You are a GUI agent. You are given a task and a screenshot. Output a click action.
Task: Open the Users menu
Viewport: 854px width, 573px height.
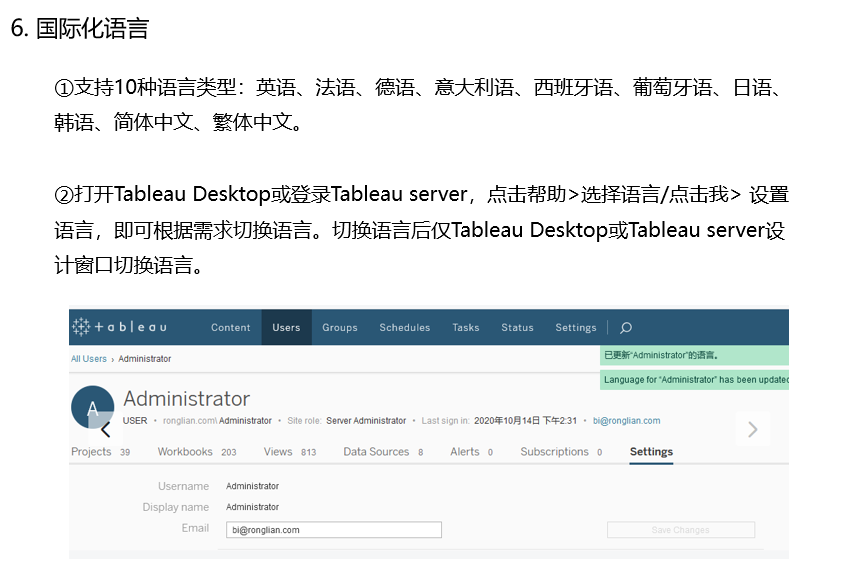286,327
